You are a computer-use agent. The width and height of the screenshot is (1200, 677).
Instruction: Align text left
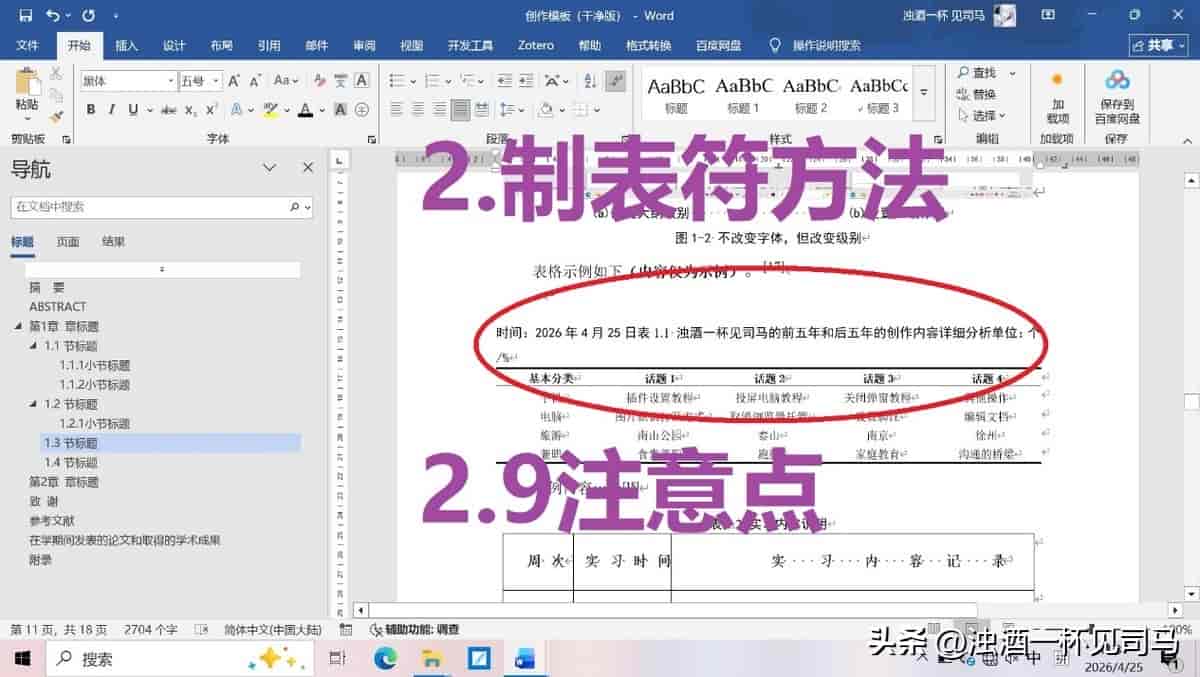tap(396, 109)
